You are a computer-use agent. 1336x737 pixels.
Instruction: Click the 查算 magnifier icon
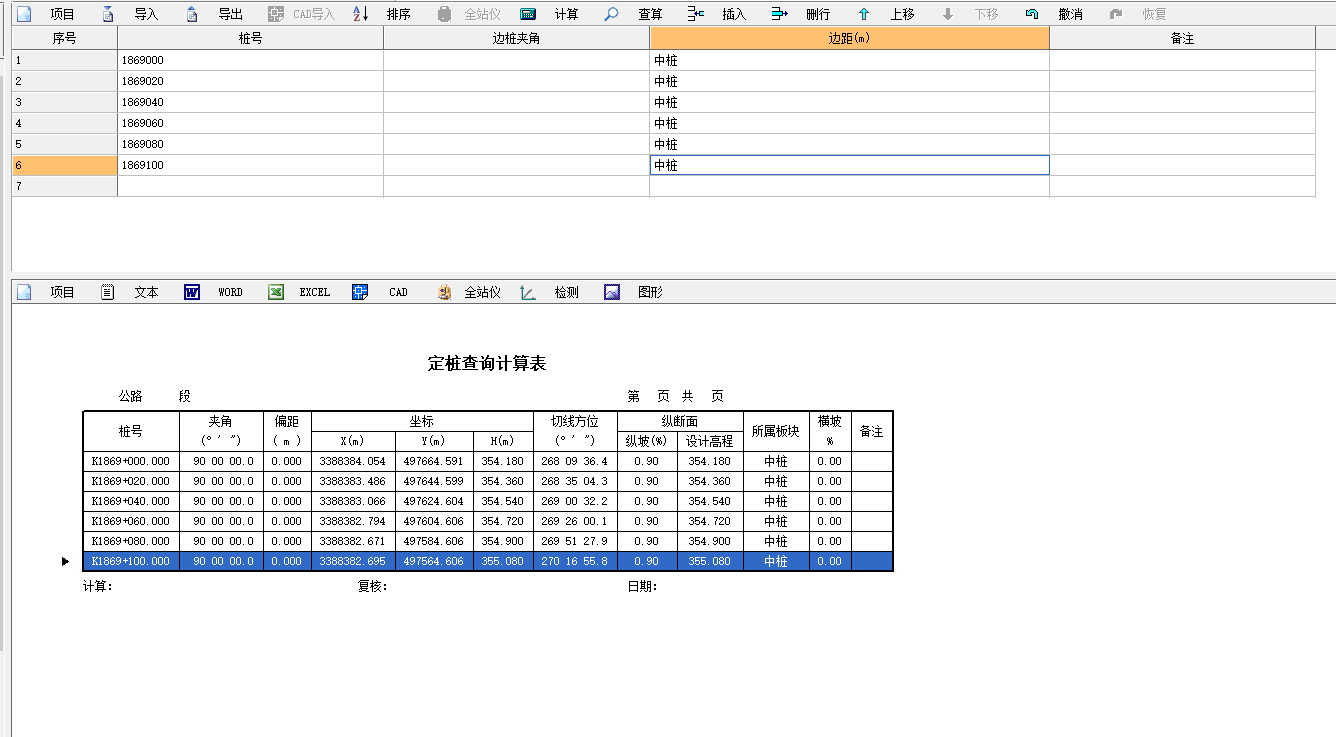click(612, 14)
